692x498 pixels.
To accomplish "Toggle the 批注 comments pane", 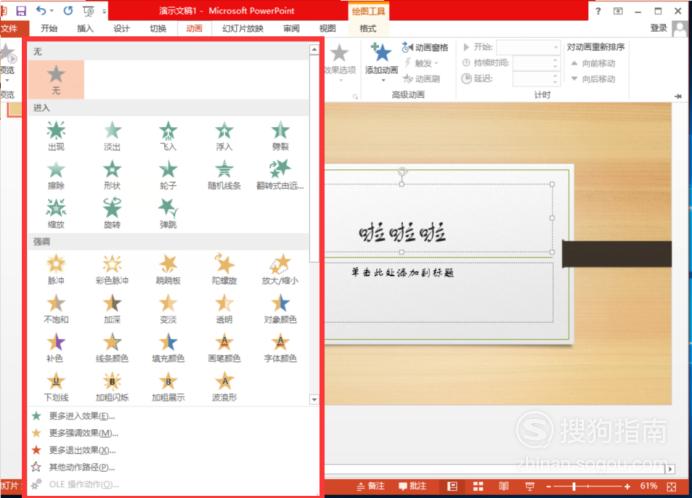I will 412,486.
